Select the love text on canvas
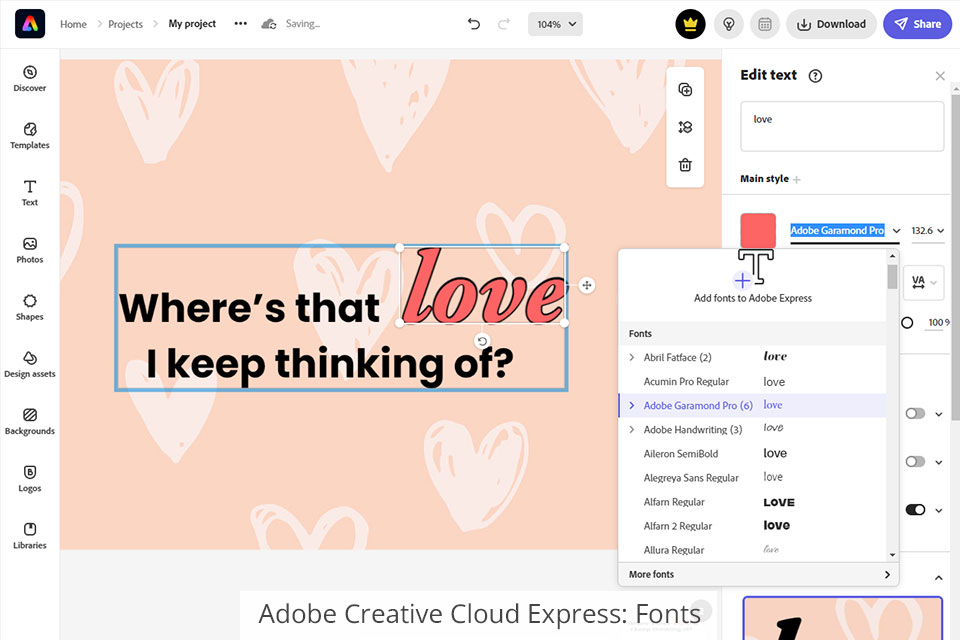960x640 pixels. tap(482, 285)
